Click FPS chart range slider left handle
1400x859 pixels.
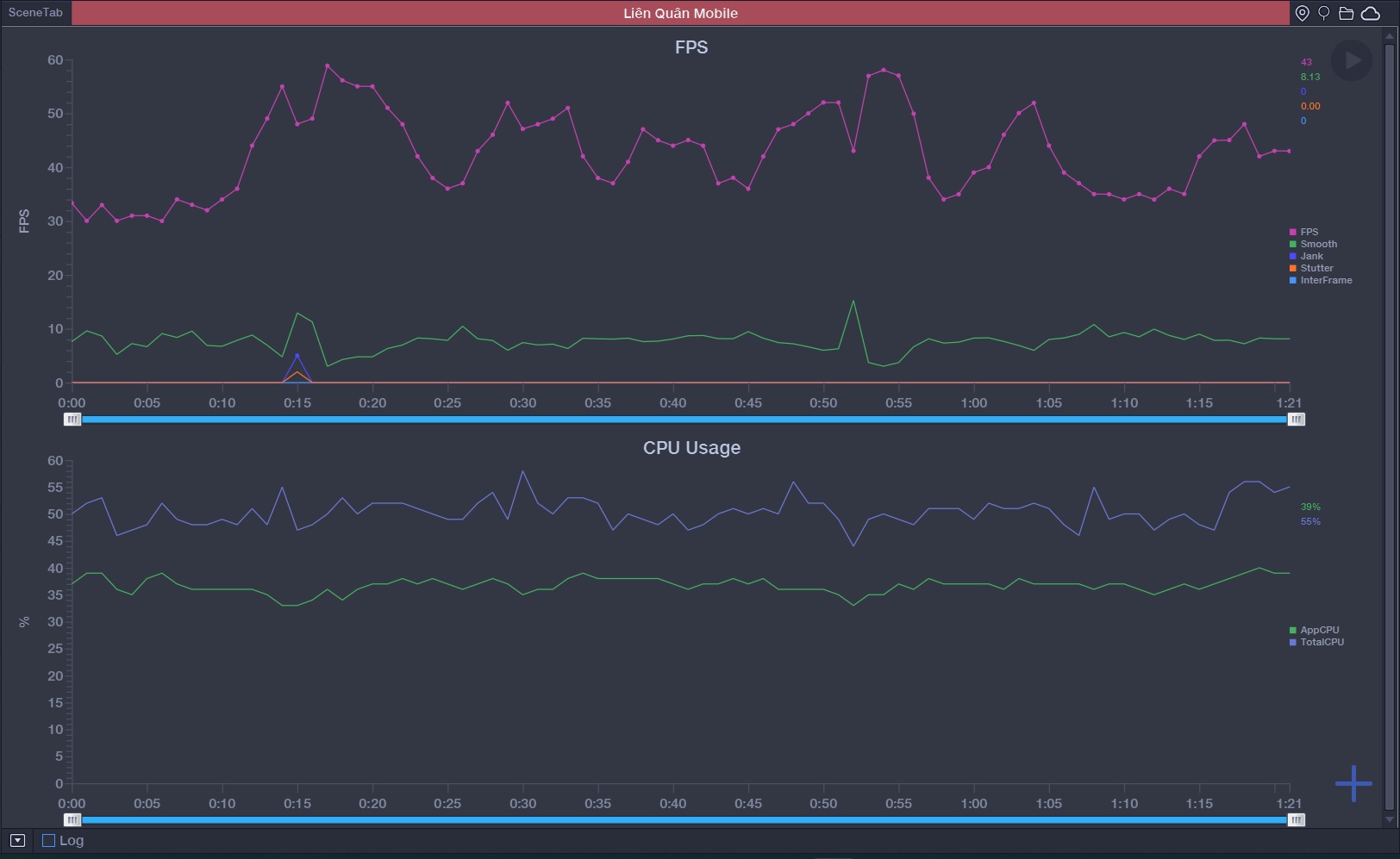click(x=72, y=420)
